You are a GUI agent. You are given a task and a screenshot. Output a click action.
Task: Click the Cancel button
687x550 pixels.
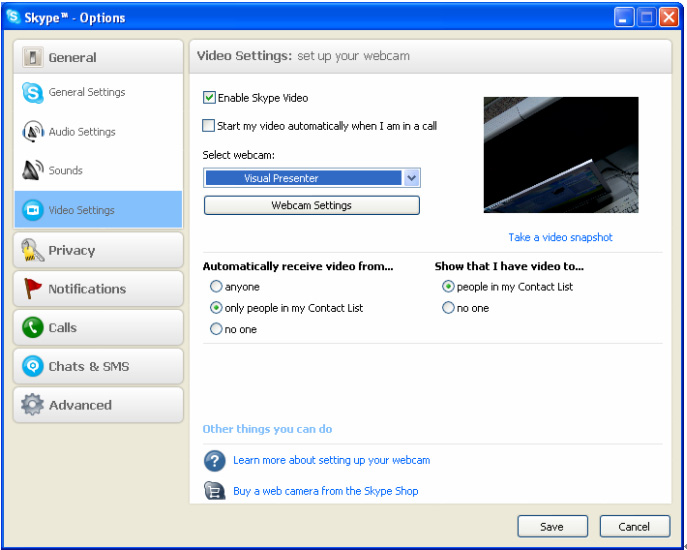634,526
